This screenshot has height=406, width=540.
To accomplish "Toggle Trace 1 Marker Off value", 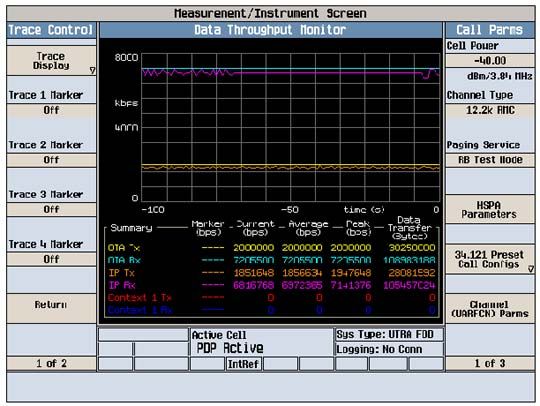I will (51, 111).
